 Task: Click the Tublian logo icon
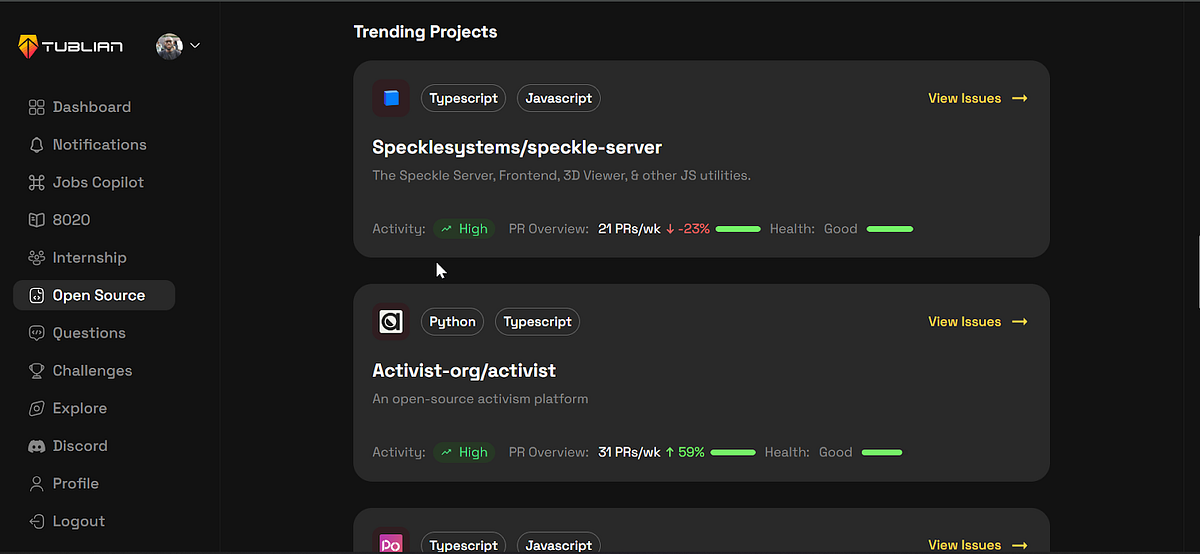[27, 46]
